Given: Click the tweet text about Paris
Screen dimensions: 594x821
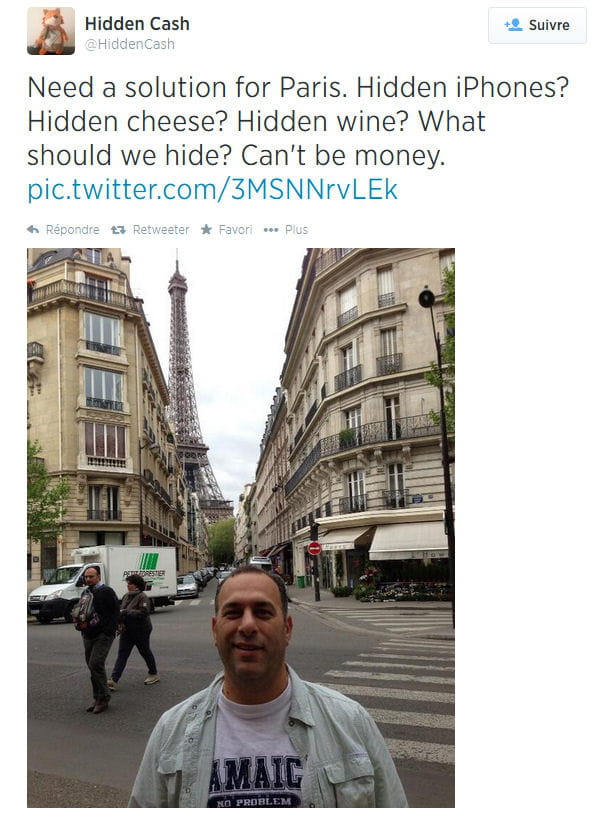Looking at the screenshot, I should coord(298,121).
